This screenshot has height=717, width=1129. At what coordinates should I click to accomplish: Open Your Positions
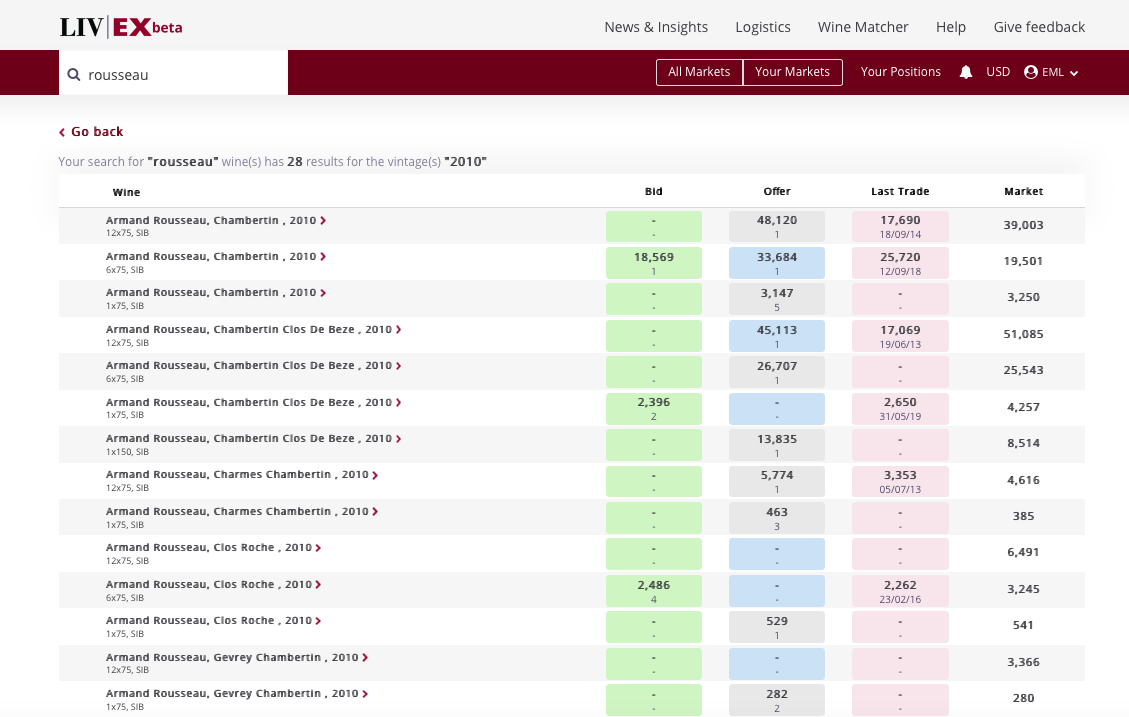(x=901, y=72)
